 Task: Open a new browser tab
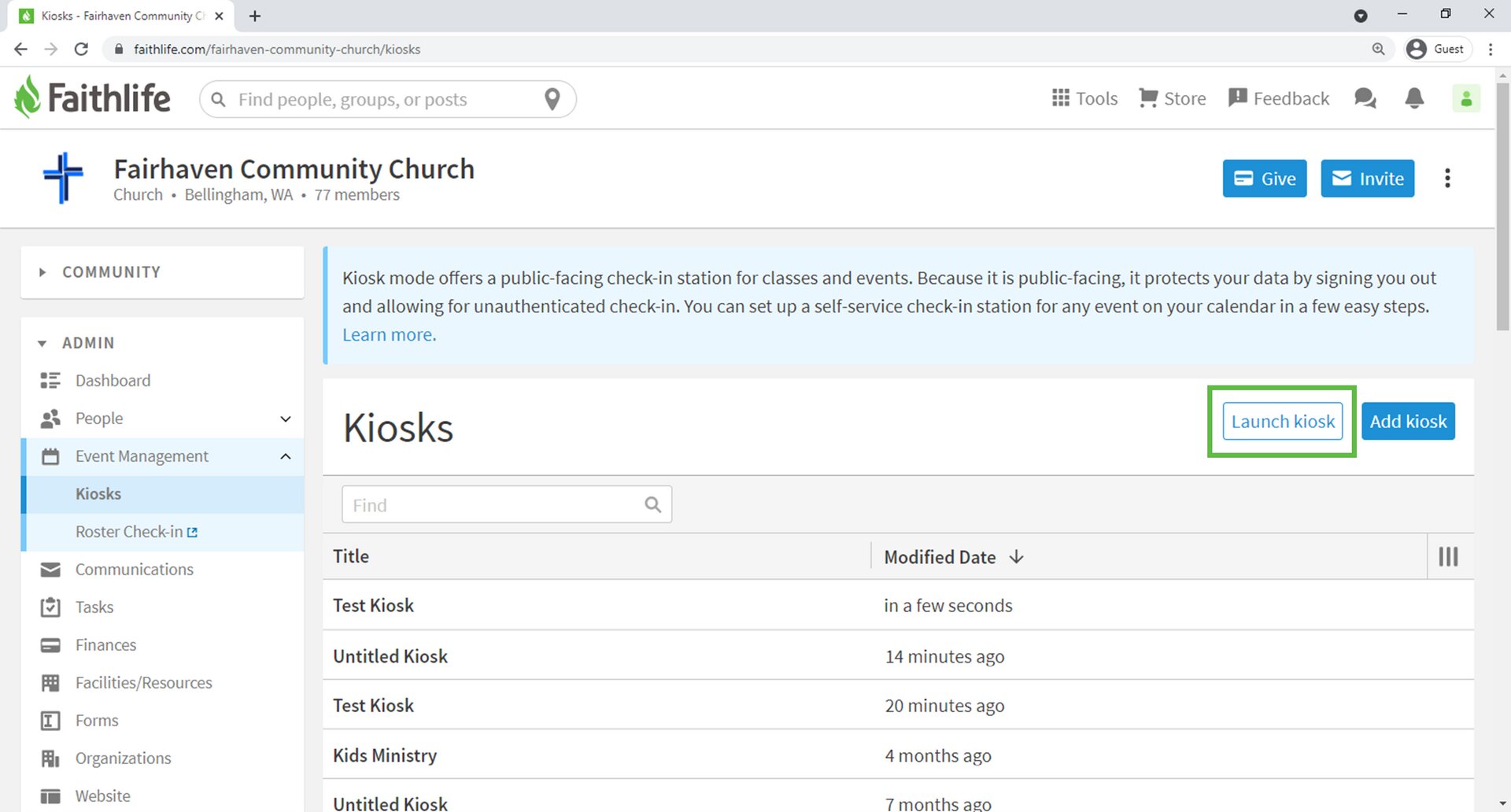[x=255, y=16]
